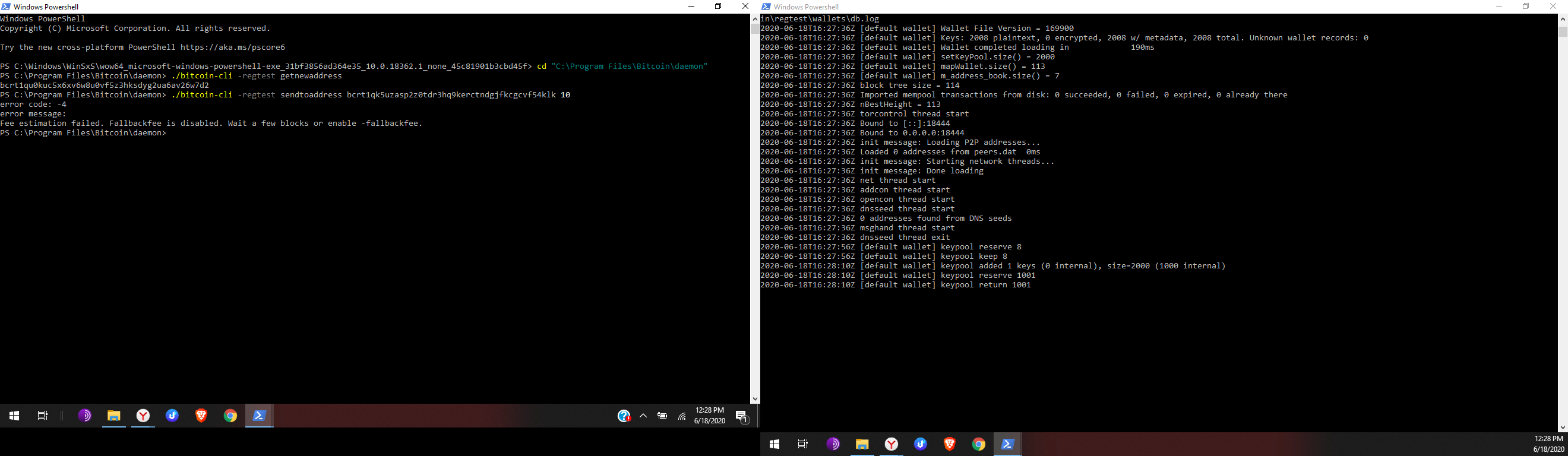Restore down the left Windows PowerShell window
The width and height of the screenshot is (1568, 456).
tap(718, 7)
